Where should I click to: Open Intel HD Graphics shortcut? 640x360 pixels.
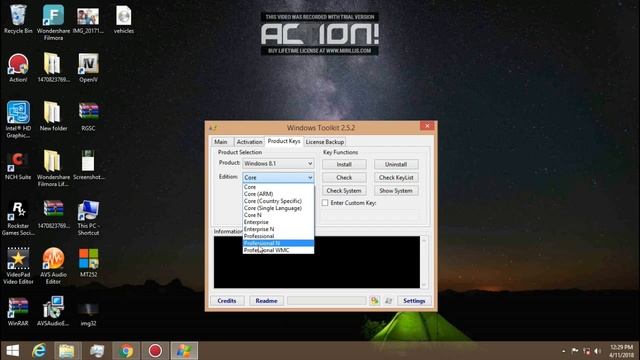coord(18,120)
